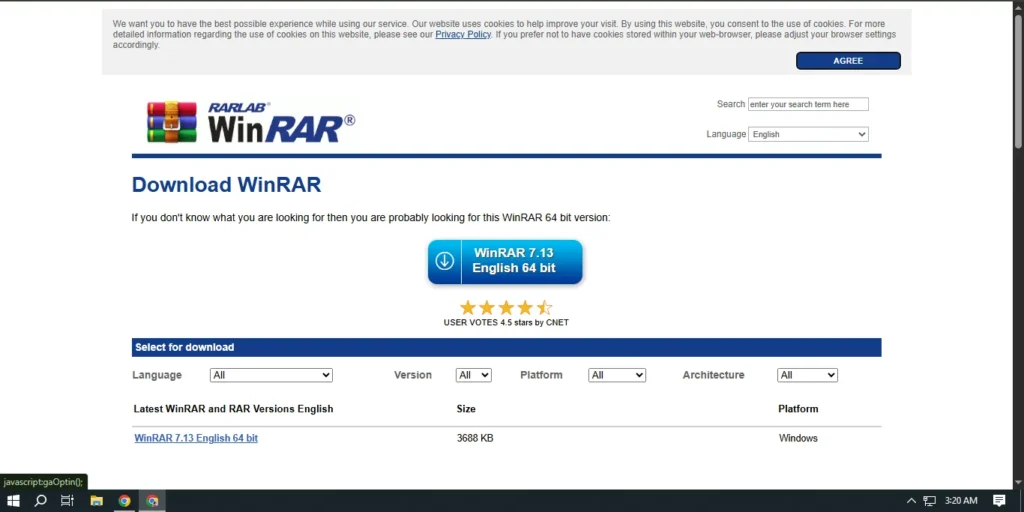
Task: Click the download arrow circle icon
Action: click(445, 261)
